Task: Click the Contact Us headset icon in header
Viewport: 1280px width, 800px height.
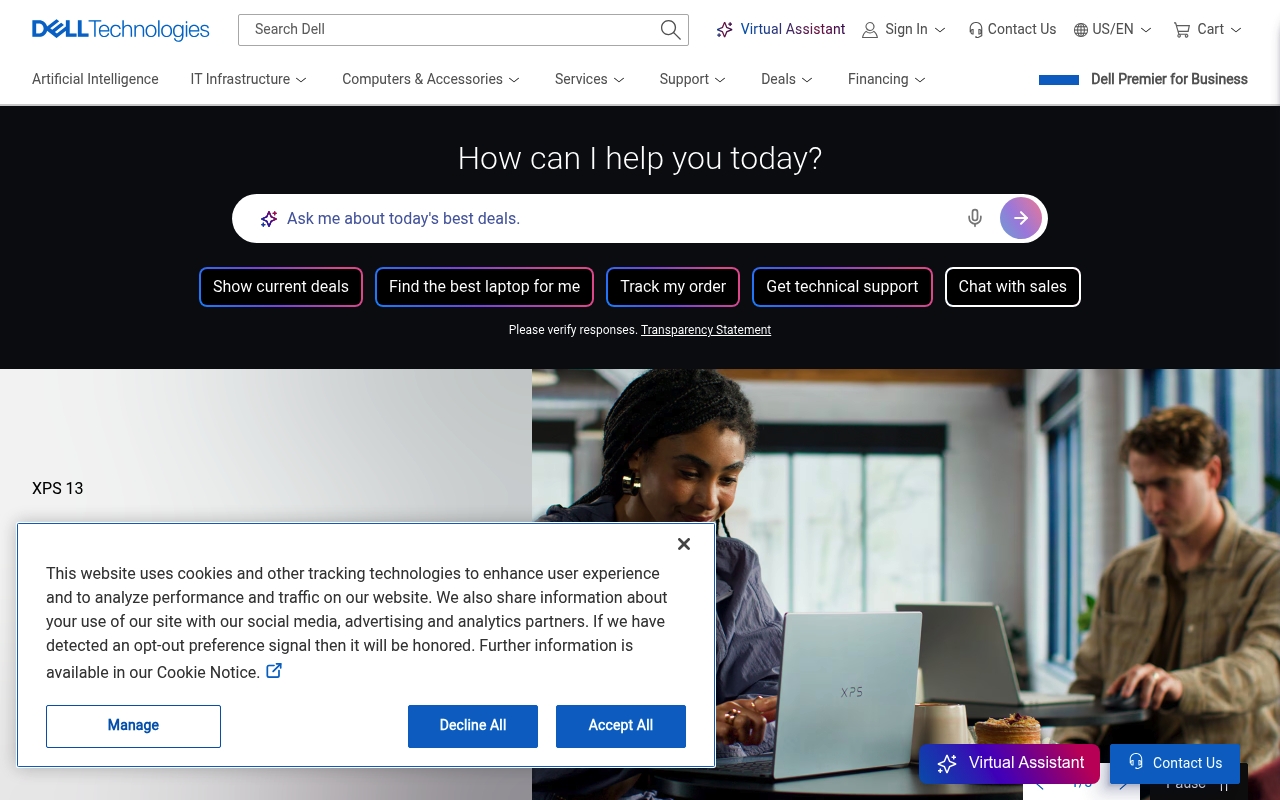Action: [x=976, y=30]
